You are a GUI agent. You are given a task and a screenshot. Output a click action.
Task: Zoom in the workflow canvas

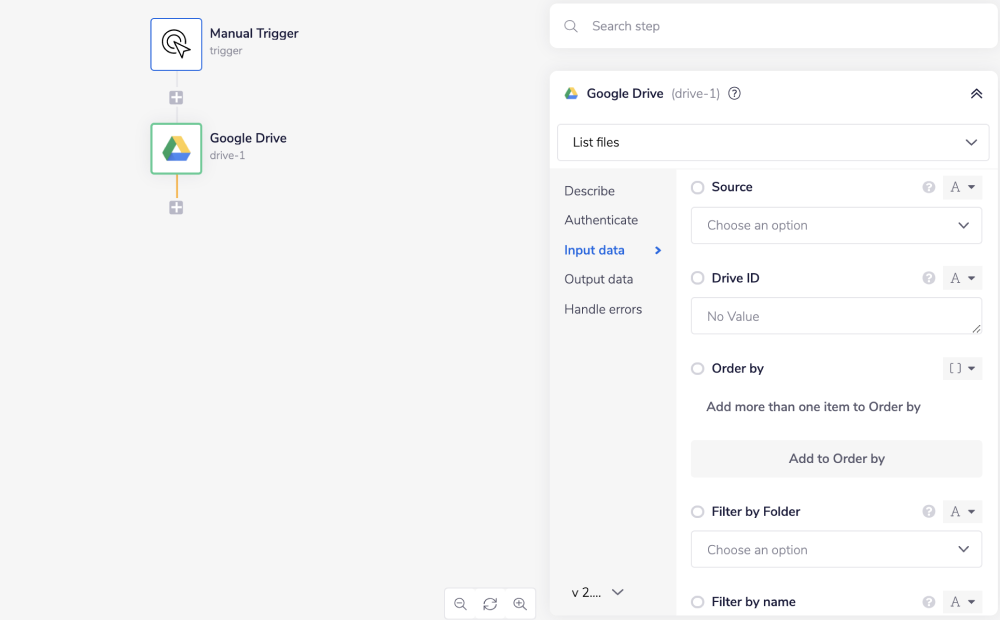[x=520, y=604]
